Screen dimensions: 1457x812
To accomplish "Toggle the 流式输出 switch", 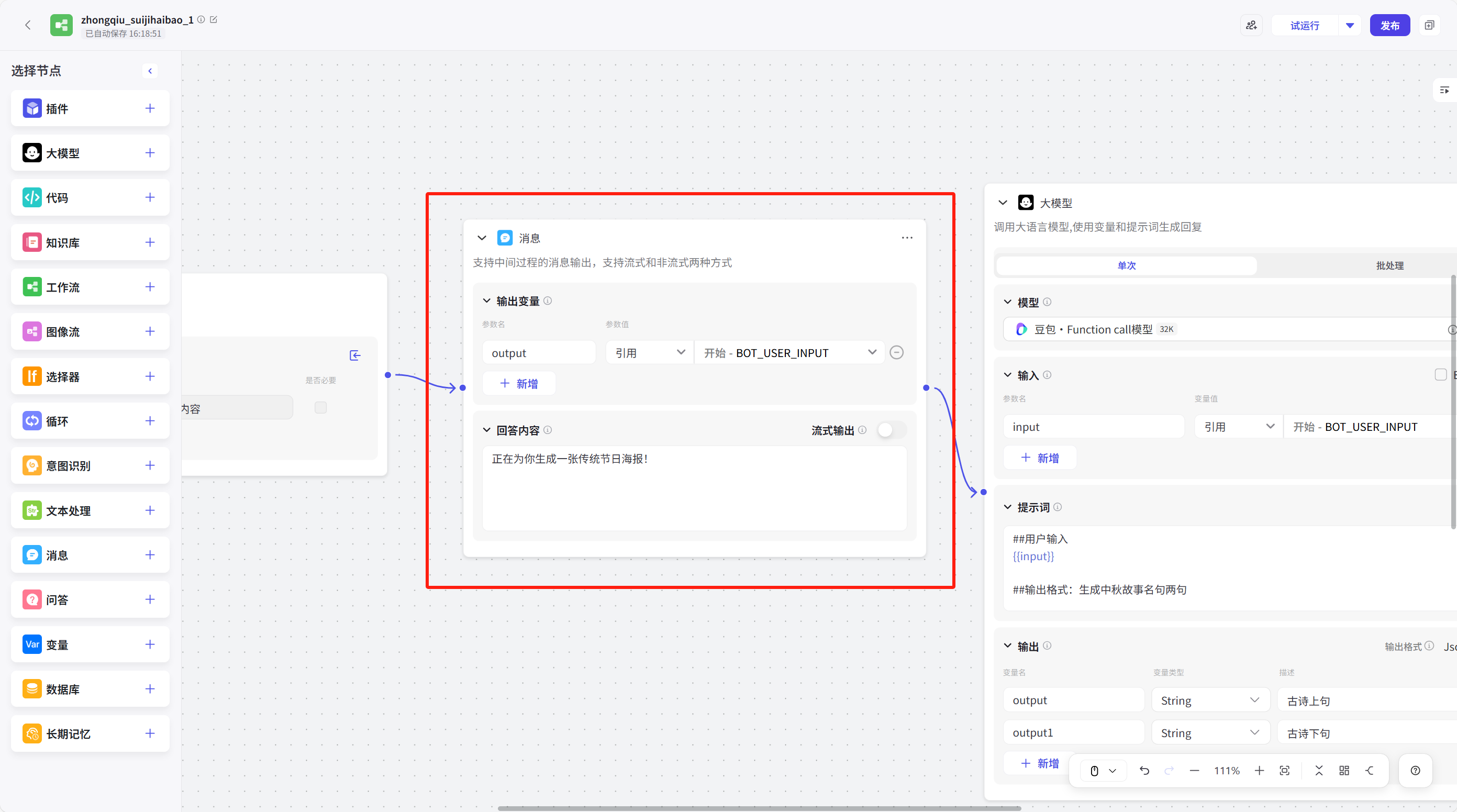I will tap(892, 430).
